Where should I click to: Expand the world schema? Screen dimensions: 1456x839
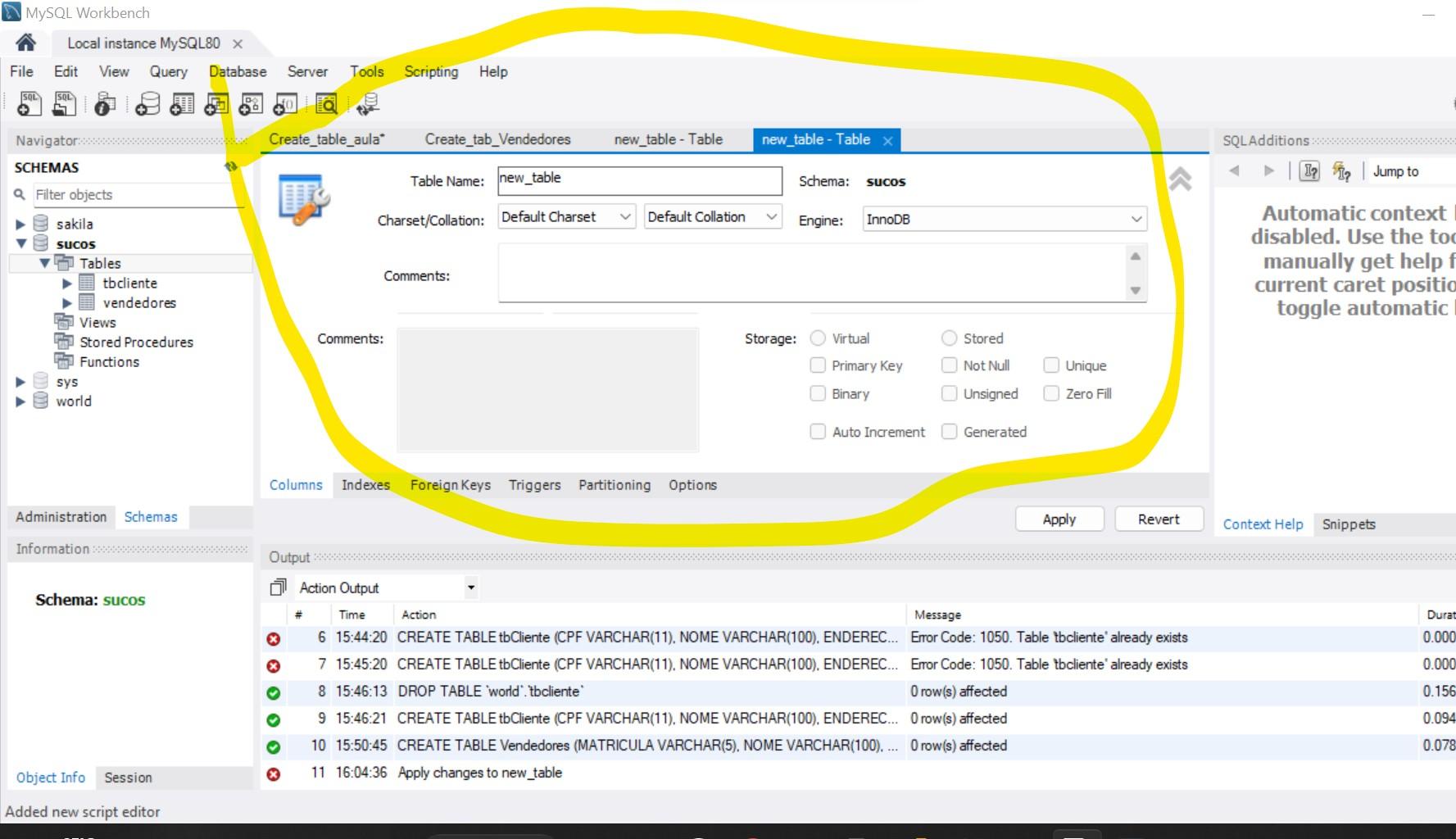20,401
